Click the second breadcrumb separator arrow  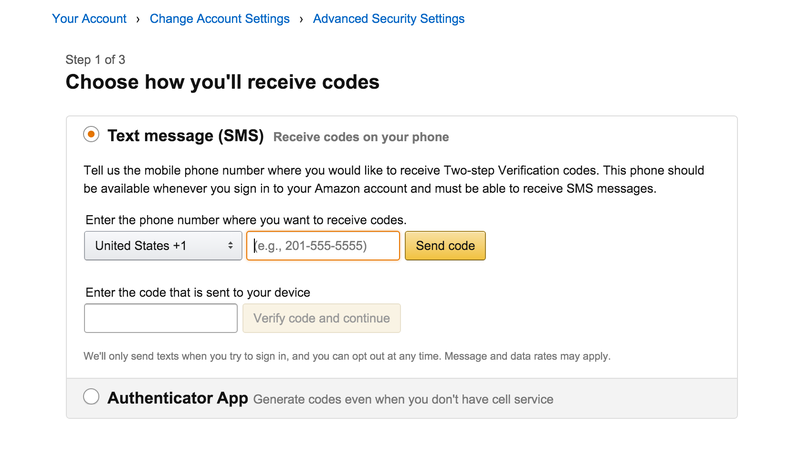(x=301, y=19)
